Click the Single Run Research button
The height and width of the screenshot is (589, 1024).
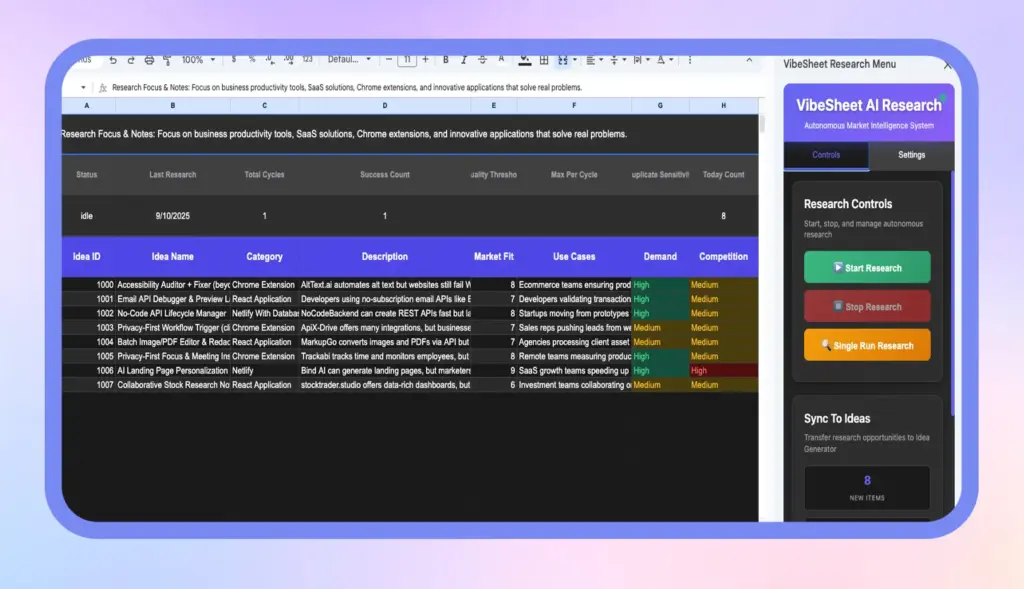867,345
